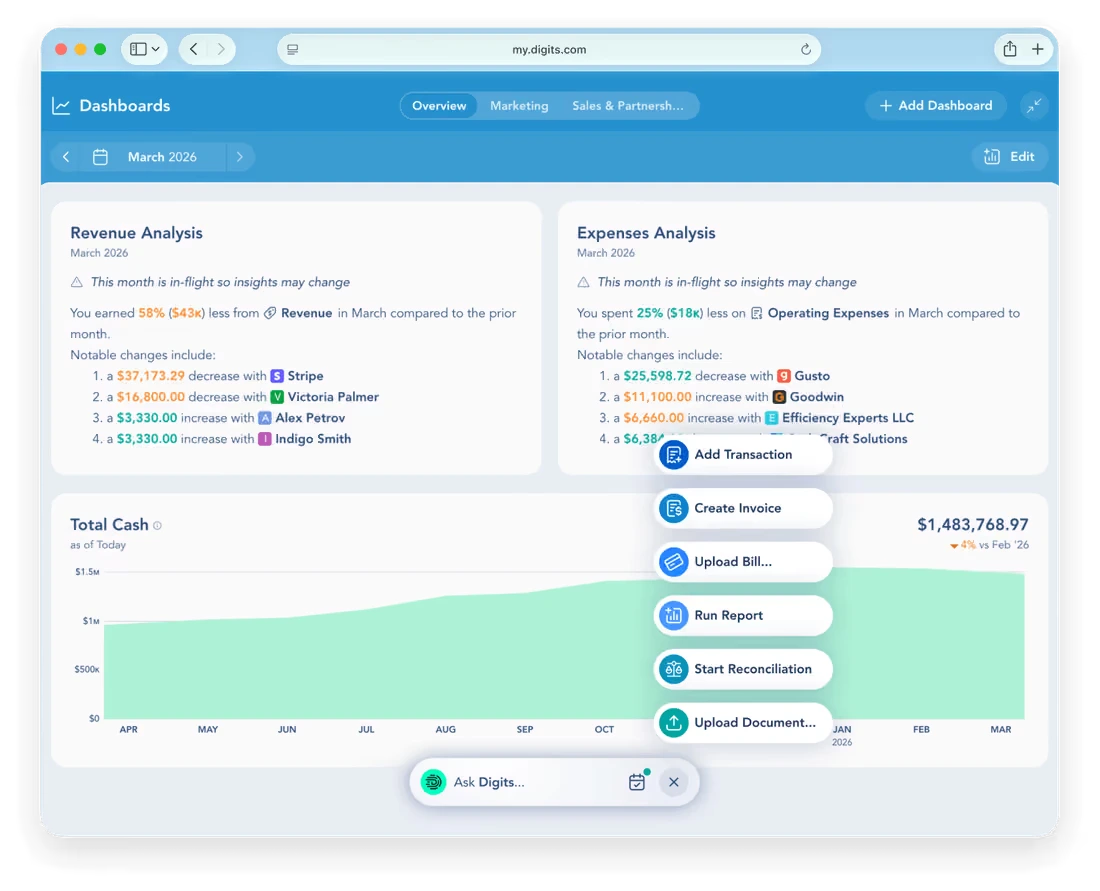Open the Sales & Partnerships tab
The width and height of the screenshot is (1100, 891).
click(627, 106)
